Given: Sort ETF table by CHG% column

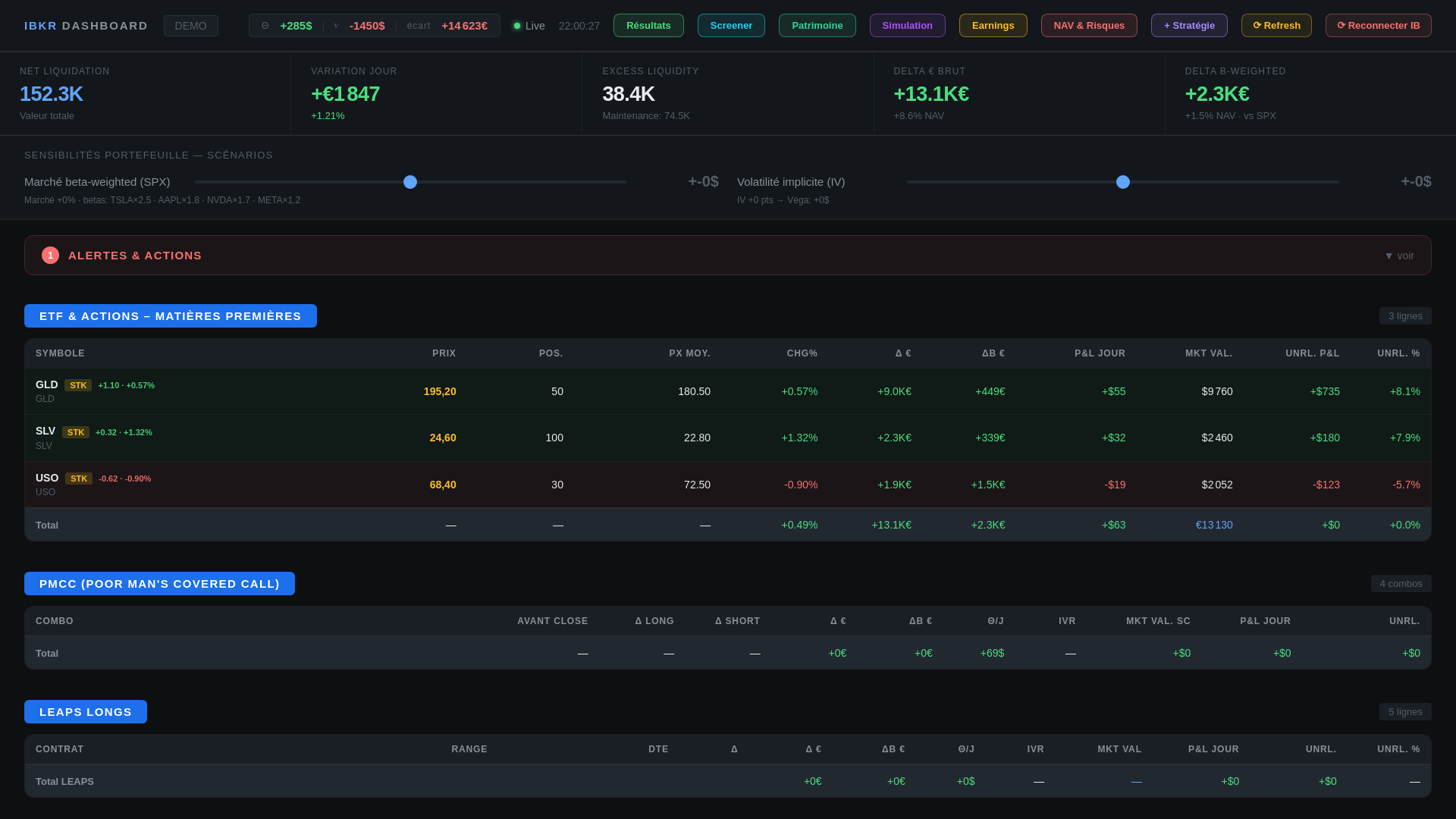Looking at the screenshot, I should pyautogui.click(x=802, y=353).
